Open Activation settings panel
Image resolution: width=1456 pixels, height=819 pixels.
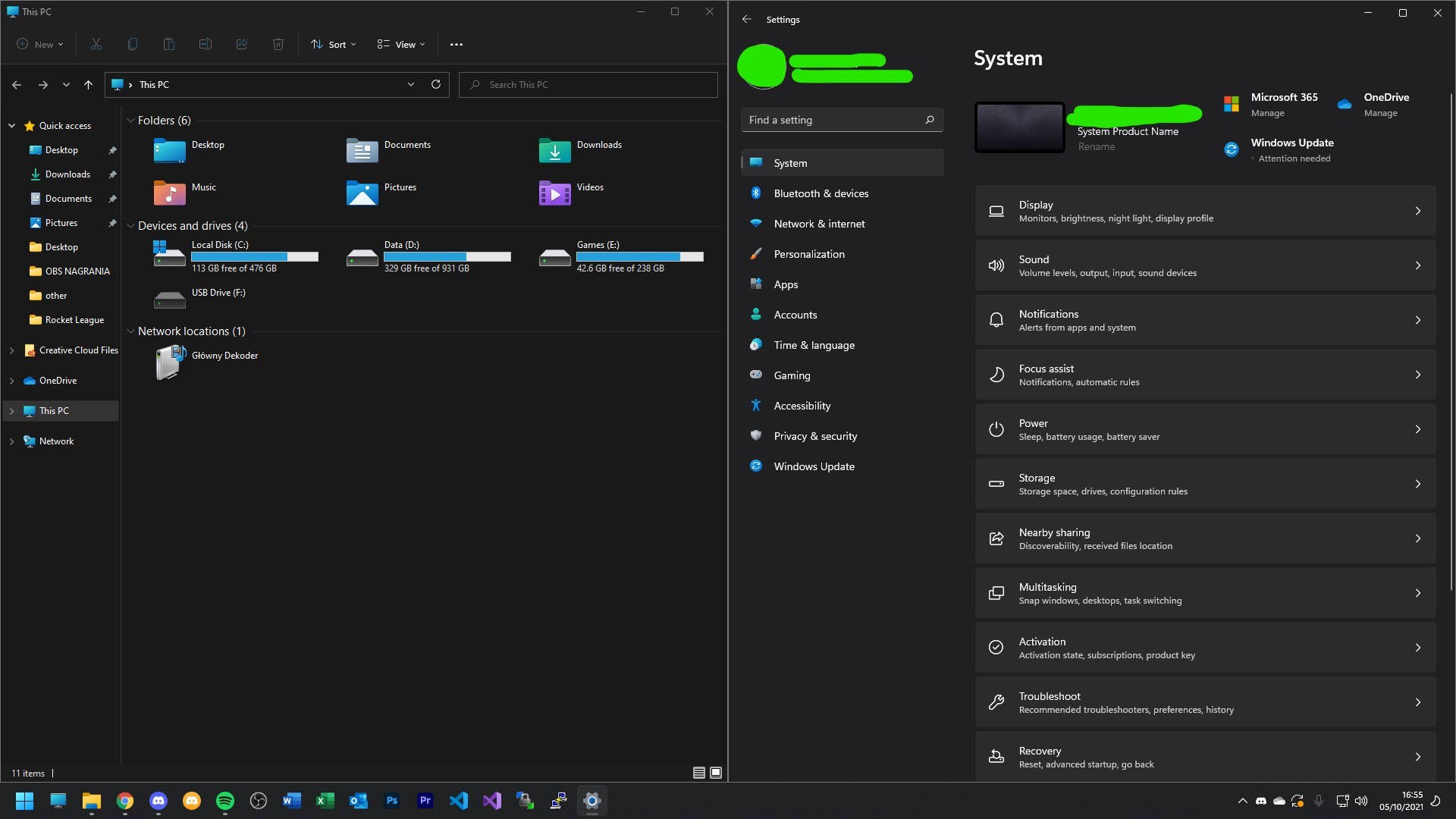tap(1205, 647)
